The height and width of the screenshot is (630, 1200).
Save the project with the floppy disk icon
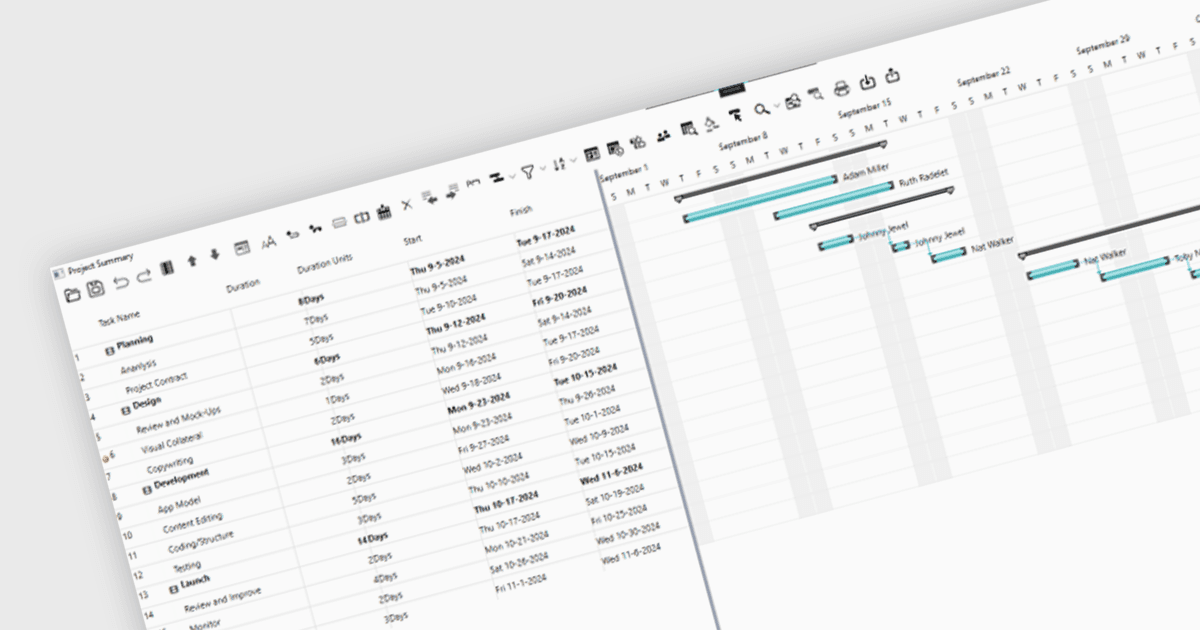[96, 289]
